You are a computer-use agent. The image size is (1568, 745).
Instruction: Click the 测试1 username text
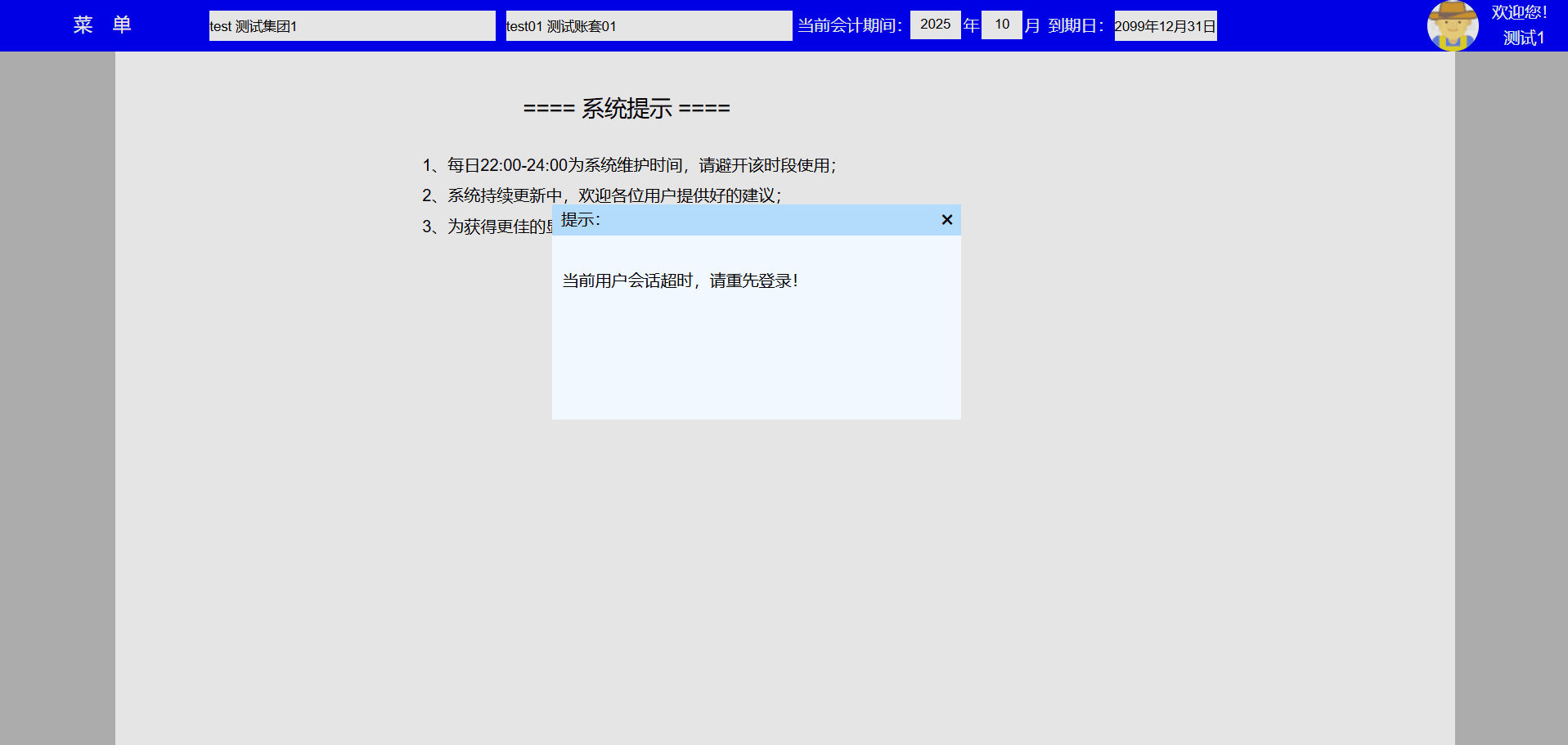1523,38
